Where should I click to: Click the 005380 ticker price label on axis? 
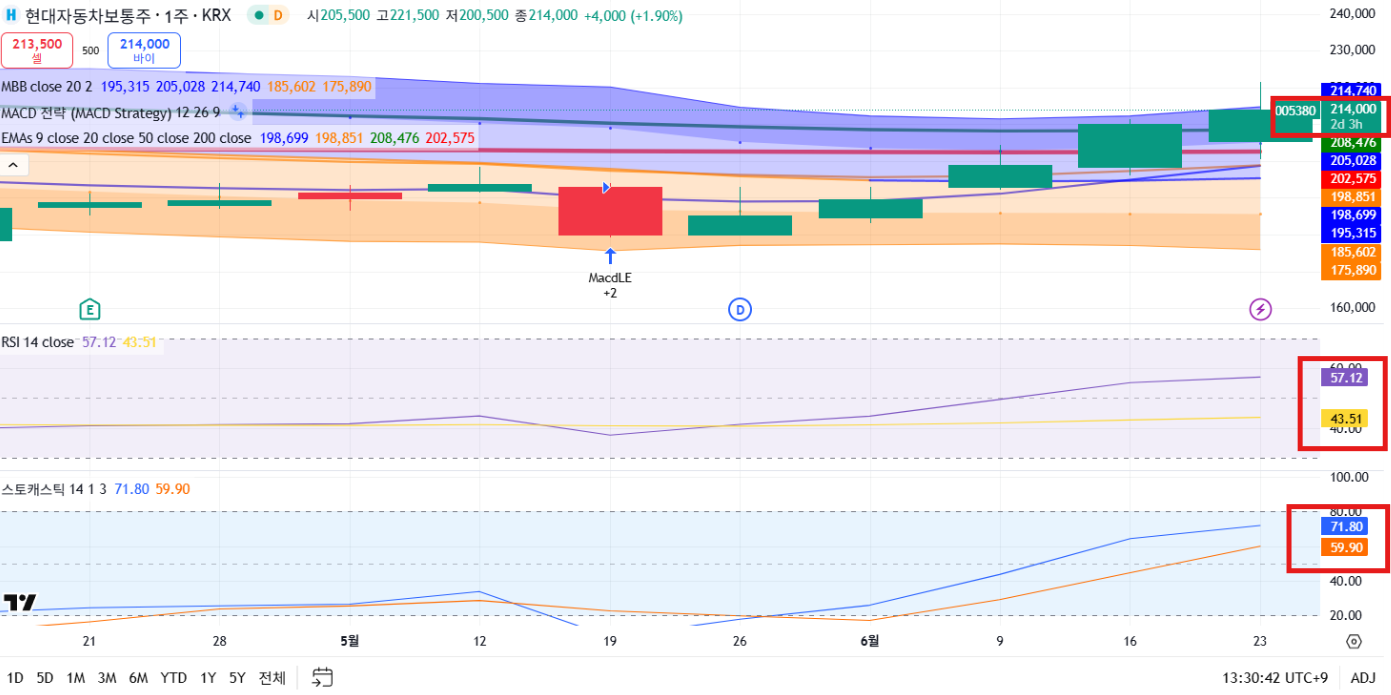click(1295, 110)
